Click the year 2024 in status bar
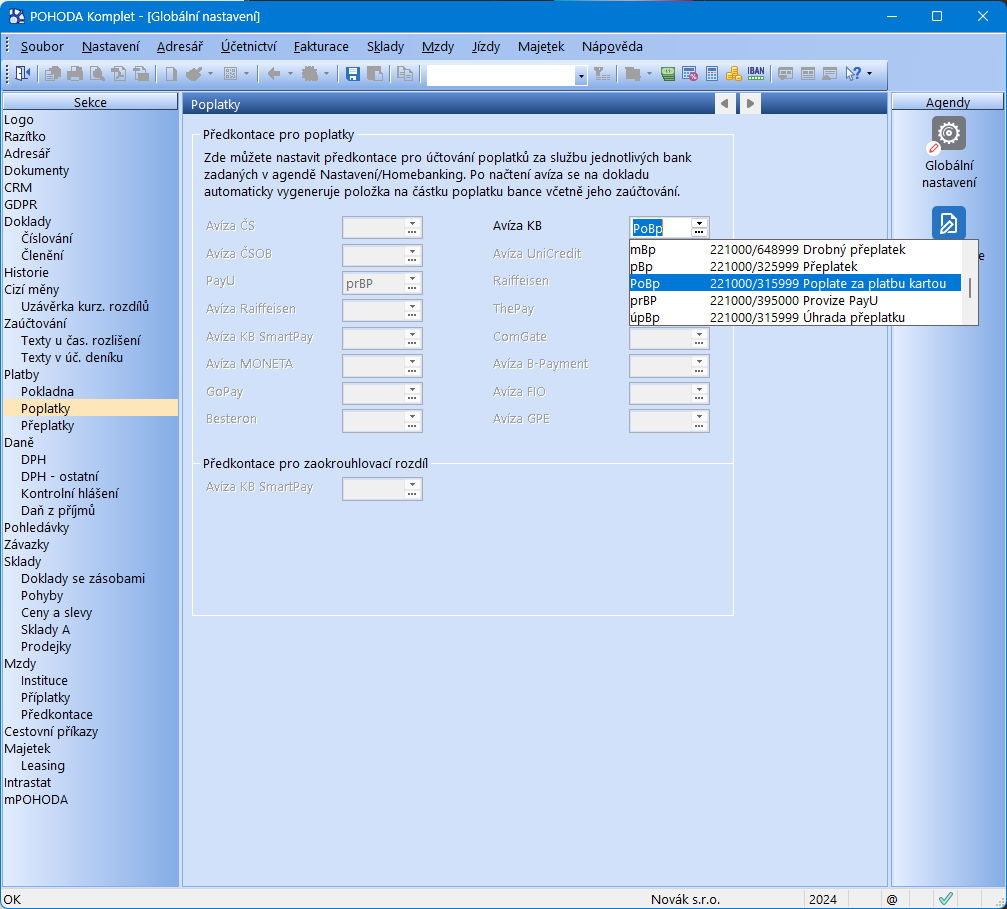This screenshot has width=1007, height=909. pos(823,899)
